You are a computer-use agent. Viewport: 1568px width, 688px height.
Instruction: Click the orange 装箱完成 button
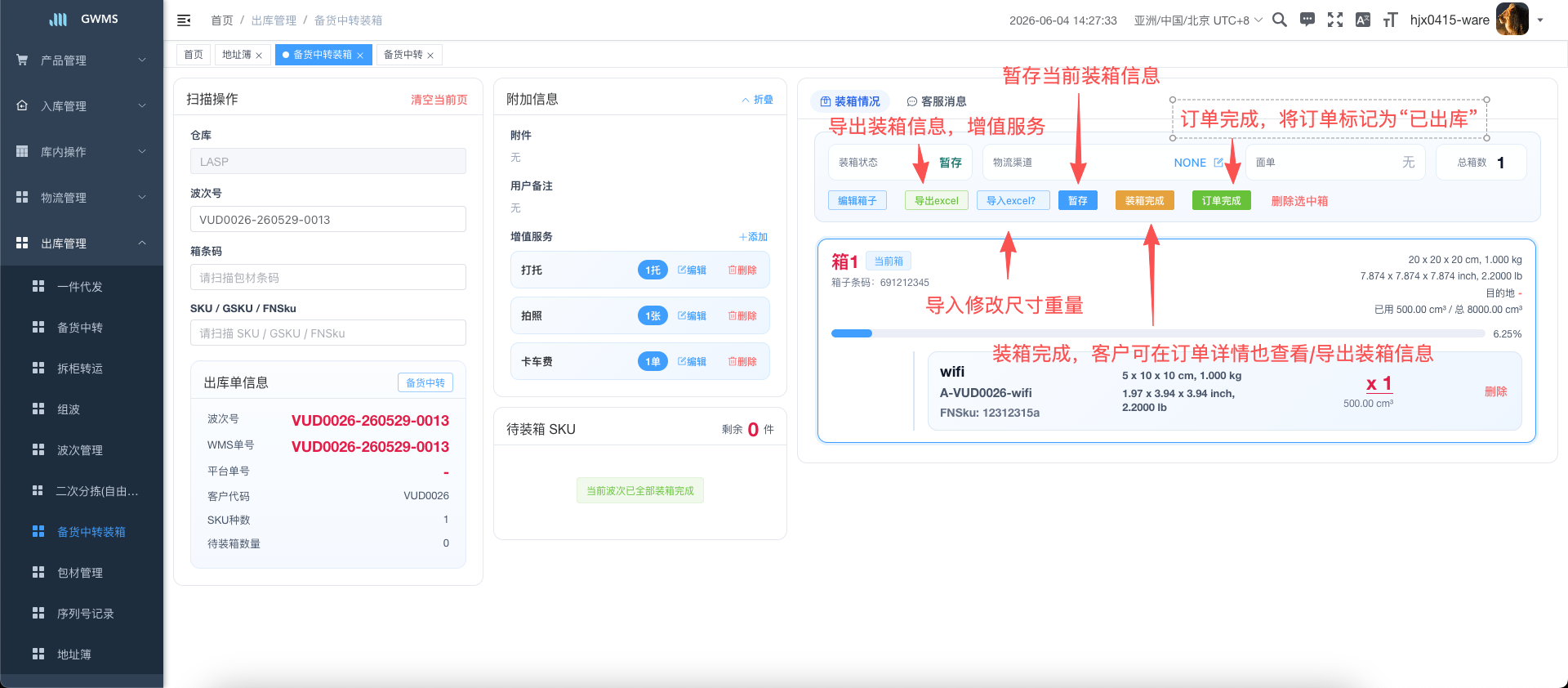pos(1144,201)
